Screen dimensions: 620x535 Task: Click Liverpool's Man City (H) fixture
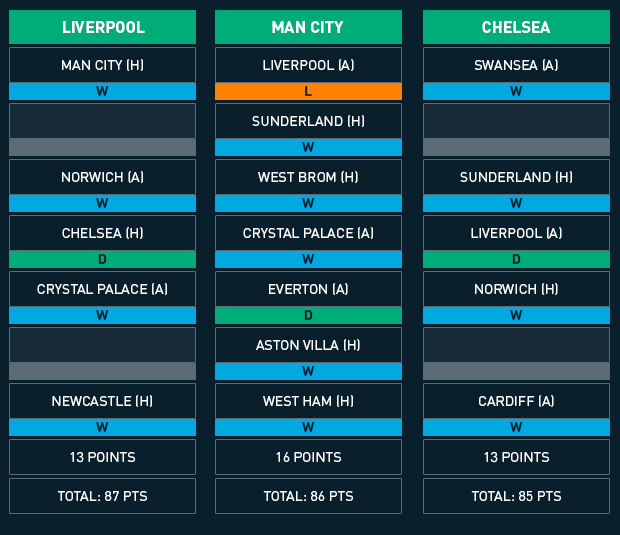102,65
